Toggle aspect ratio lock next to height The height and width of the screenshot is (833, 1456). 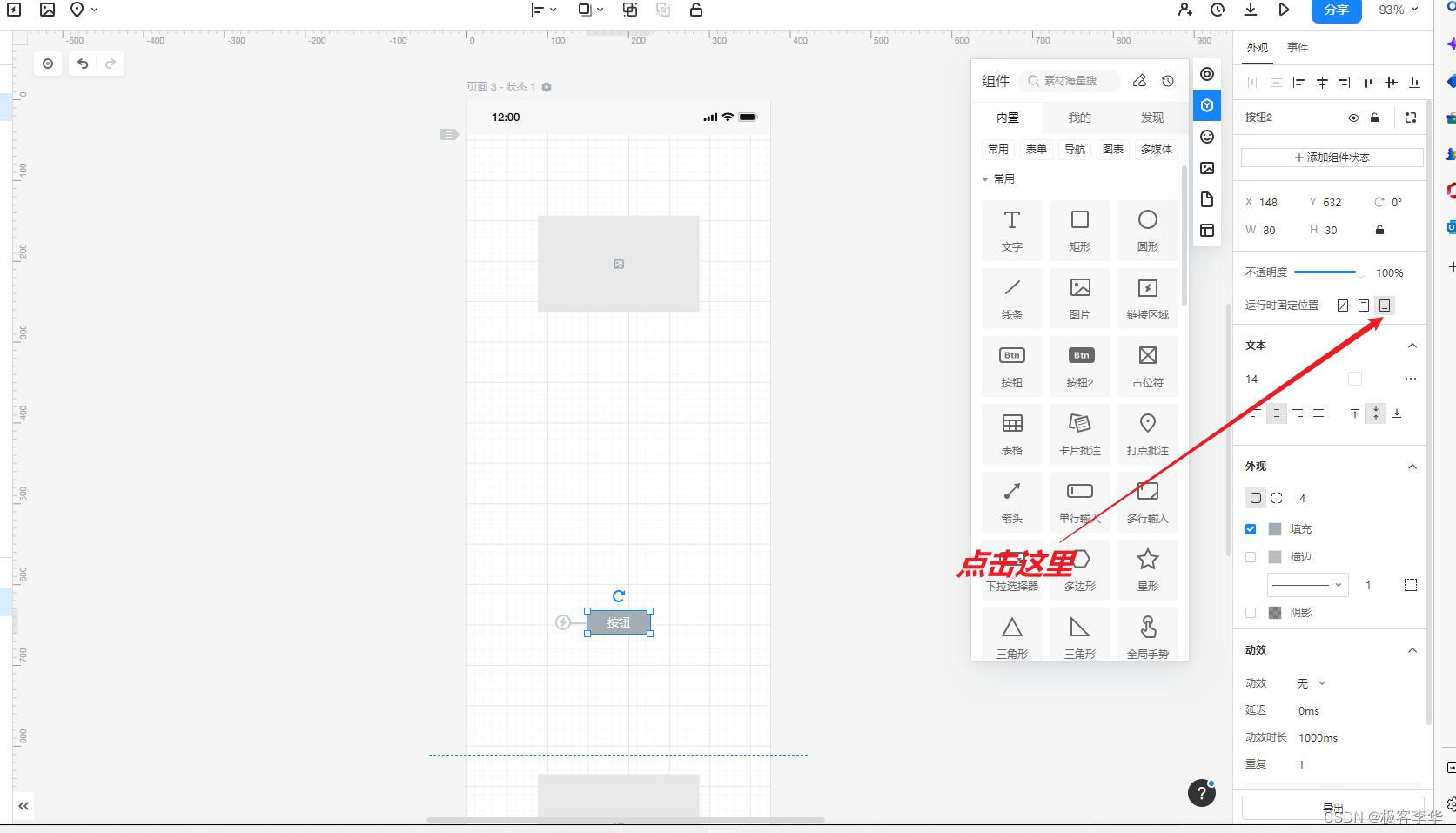coord(1379,230)
